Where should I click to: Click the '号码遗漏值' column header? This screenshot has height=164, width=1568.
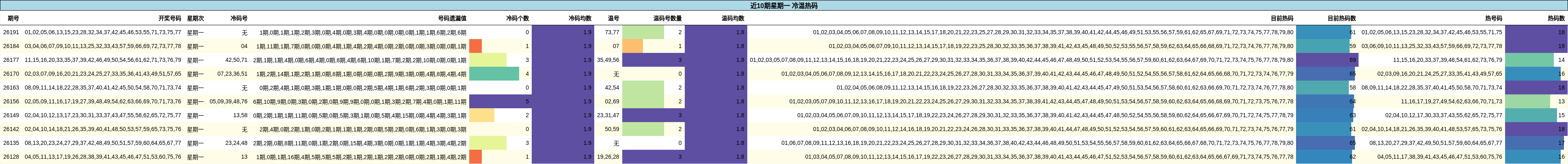452,19
